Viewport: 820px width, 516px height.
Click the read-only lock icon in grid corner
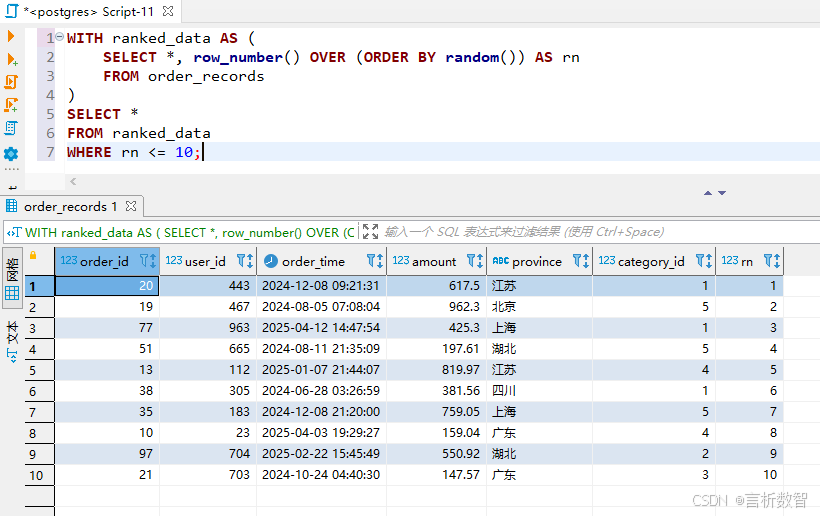coord(33,255)
